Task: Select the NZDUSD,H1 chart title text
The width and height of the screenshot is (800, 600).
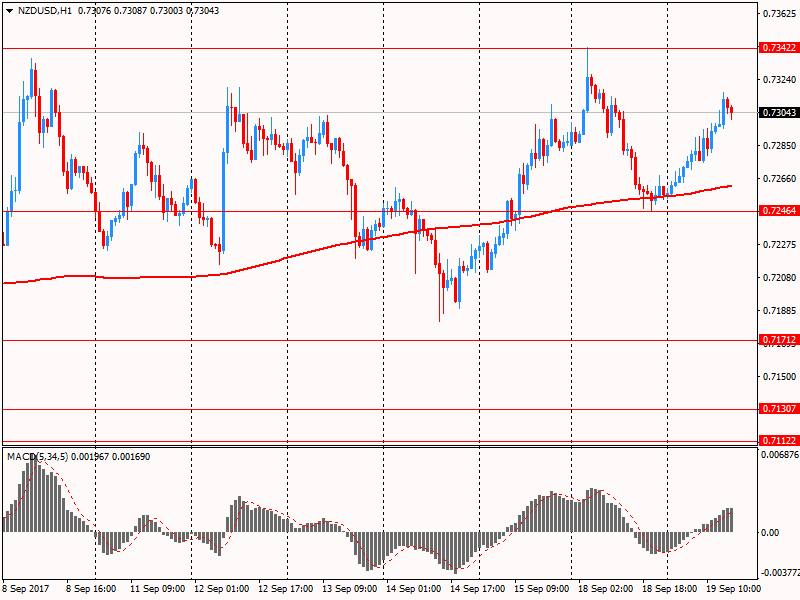Action: (x=45, y=11)
